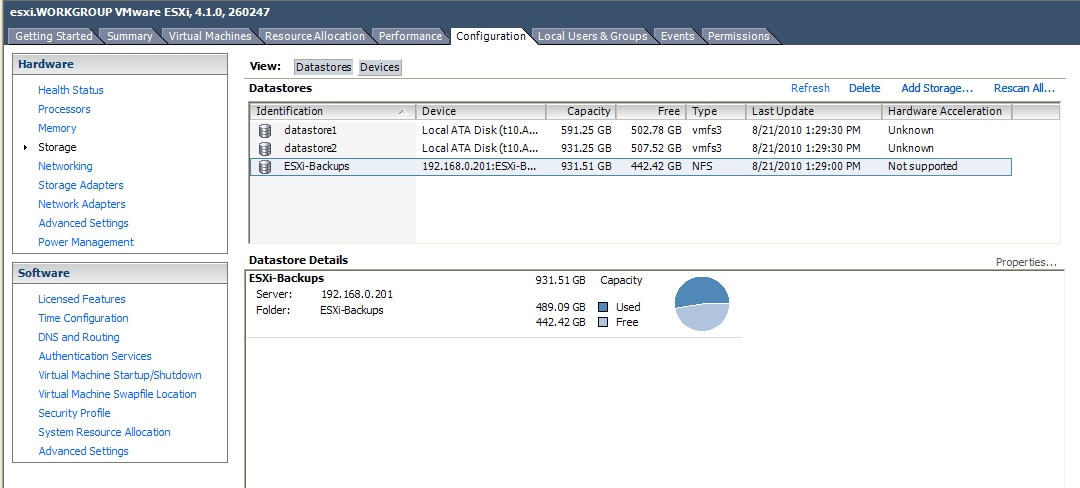Open Security Profile settings
The height and width of the screenshot is (488, 1080).
(74, 413)
